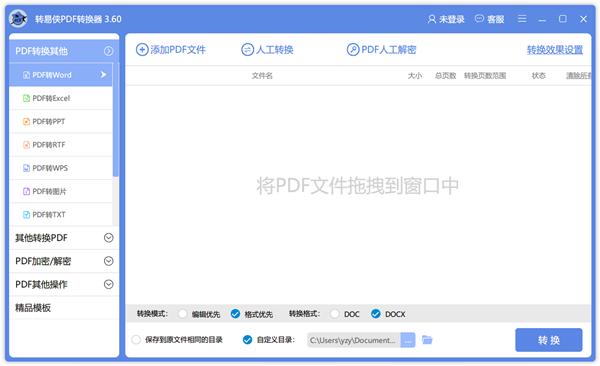Open the hamburger menu icon
The height and width of the screenshot is (366, 600).
coord(522,19)
